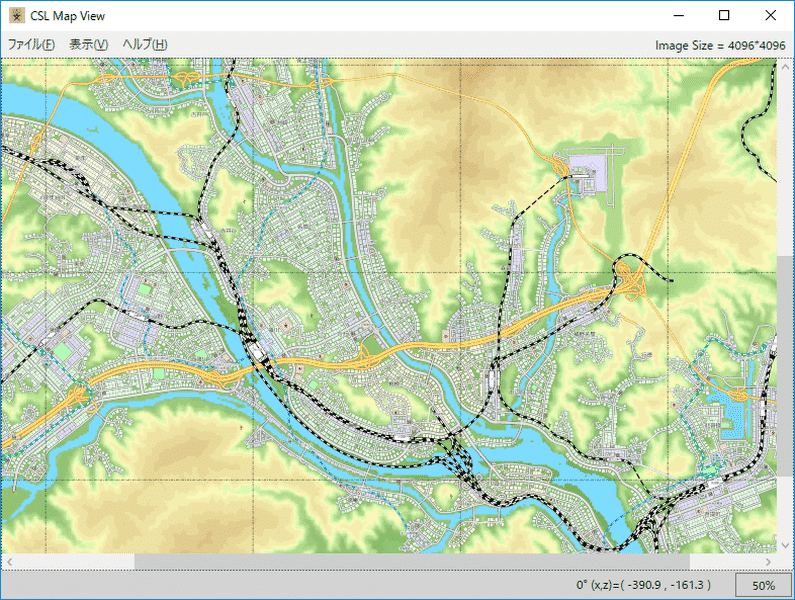Minimize the CSL Map View window

coord(678,16)
